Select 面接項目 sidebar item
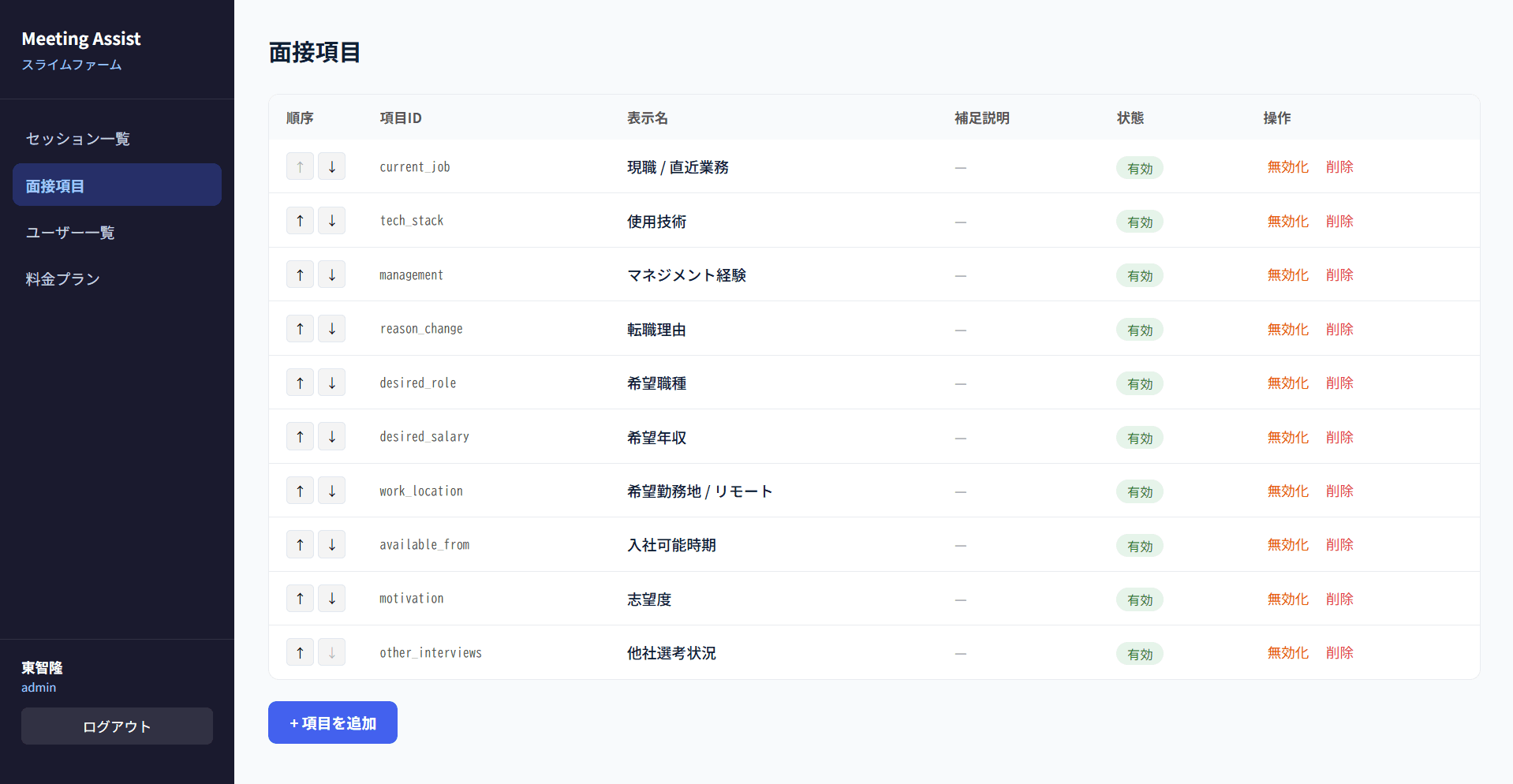Screen dimensions: 1513x784 pos(117,185)
